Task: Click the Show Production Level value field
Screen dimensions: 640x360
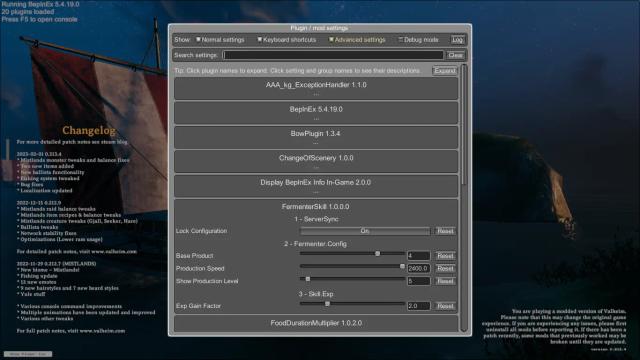Action: [x=418, y=281]
